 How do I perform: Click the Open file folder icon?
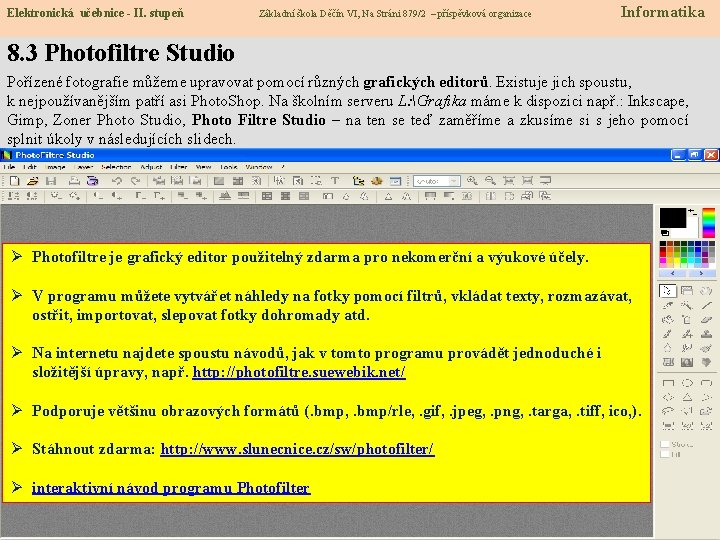32,181
